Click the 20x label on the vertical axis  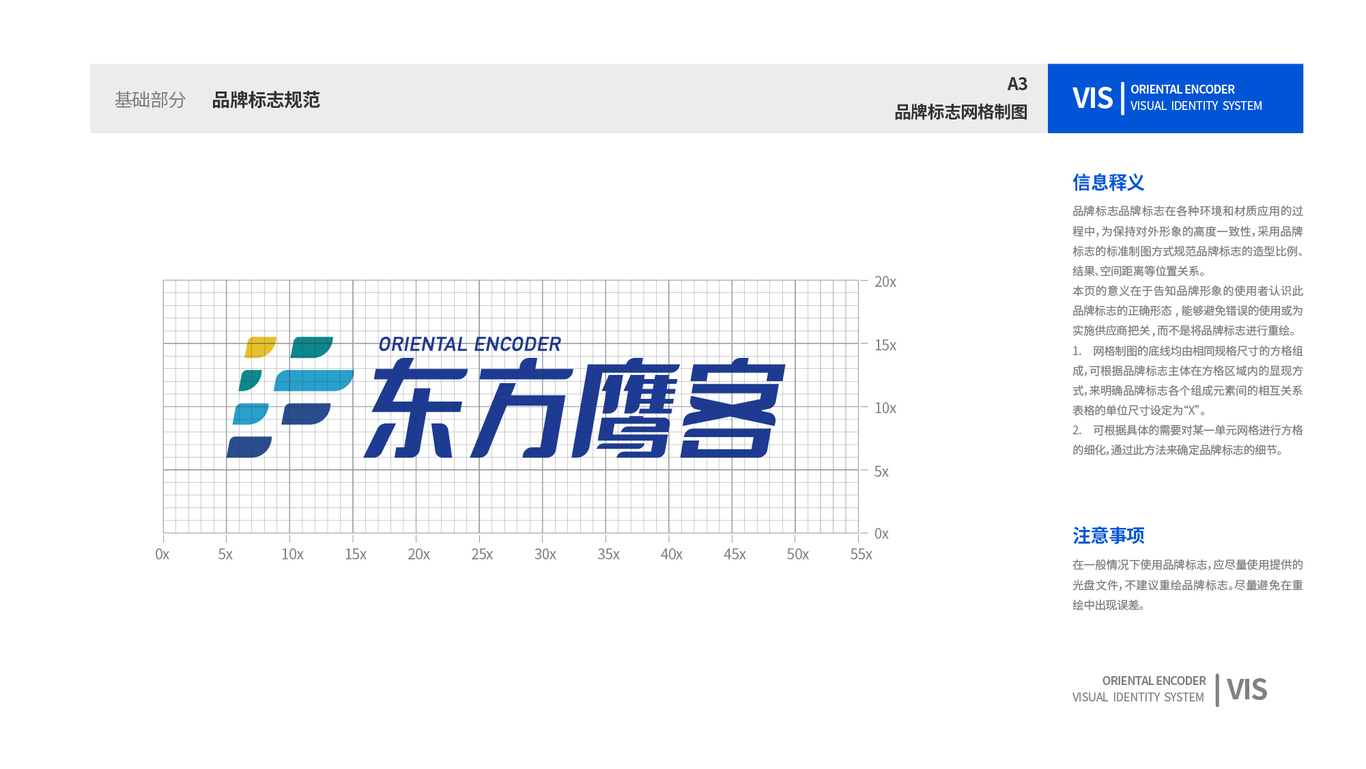(x=885, y=282)
